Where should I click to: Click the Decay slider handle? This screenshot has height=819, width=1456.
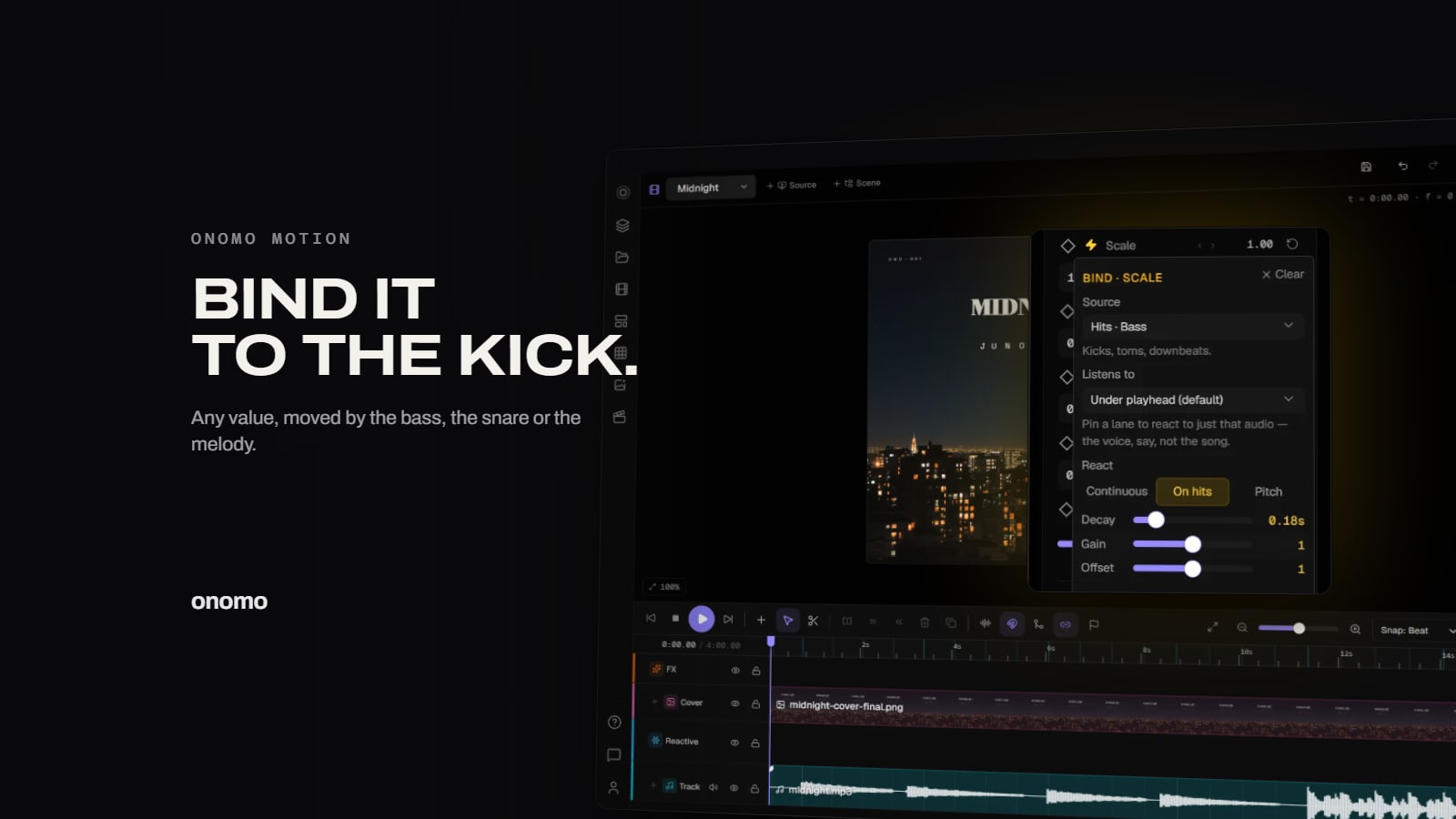(1156, 520)
